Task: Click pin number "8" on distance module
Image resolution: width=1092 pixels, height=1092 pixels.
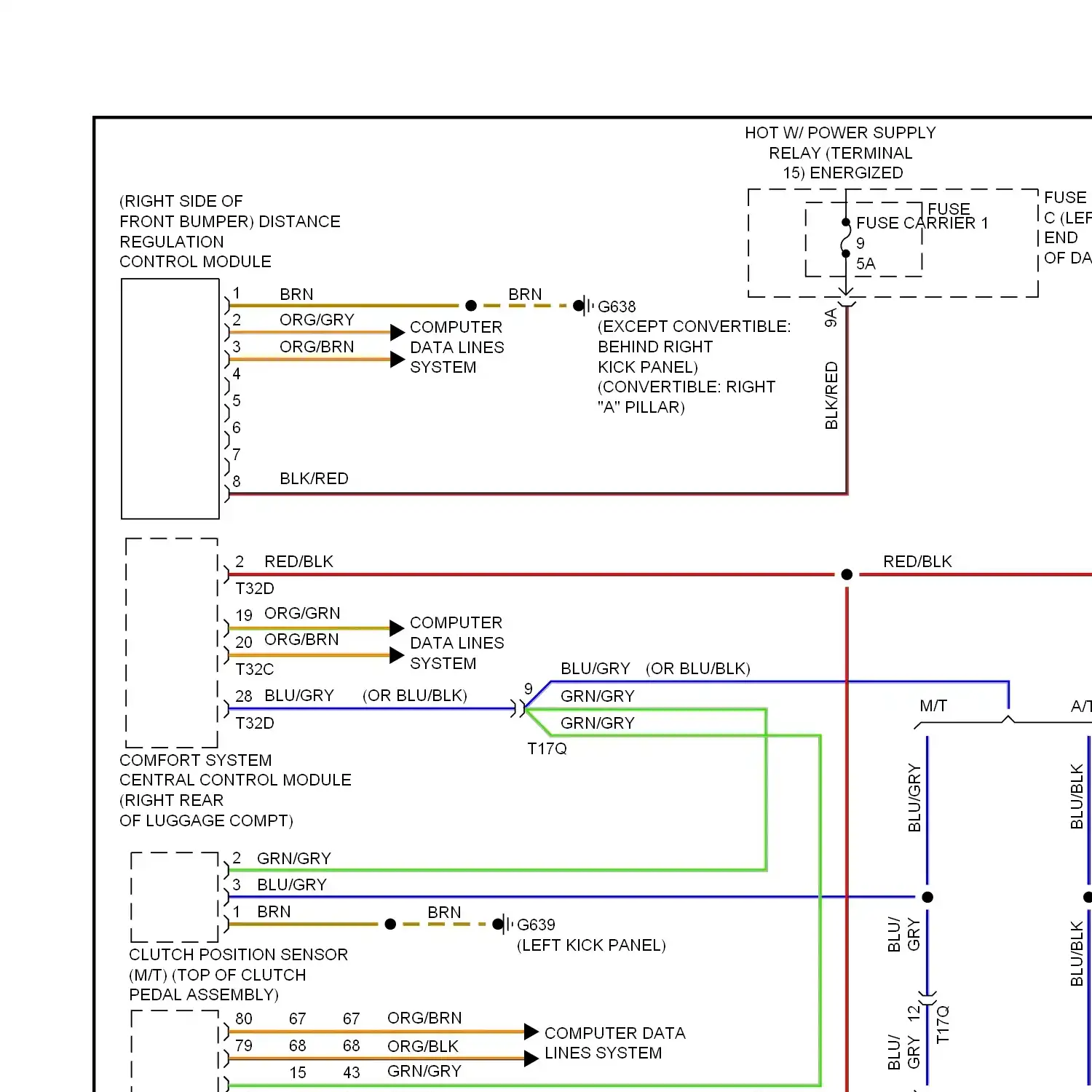Action: [x=237, y=481]
